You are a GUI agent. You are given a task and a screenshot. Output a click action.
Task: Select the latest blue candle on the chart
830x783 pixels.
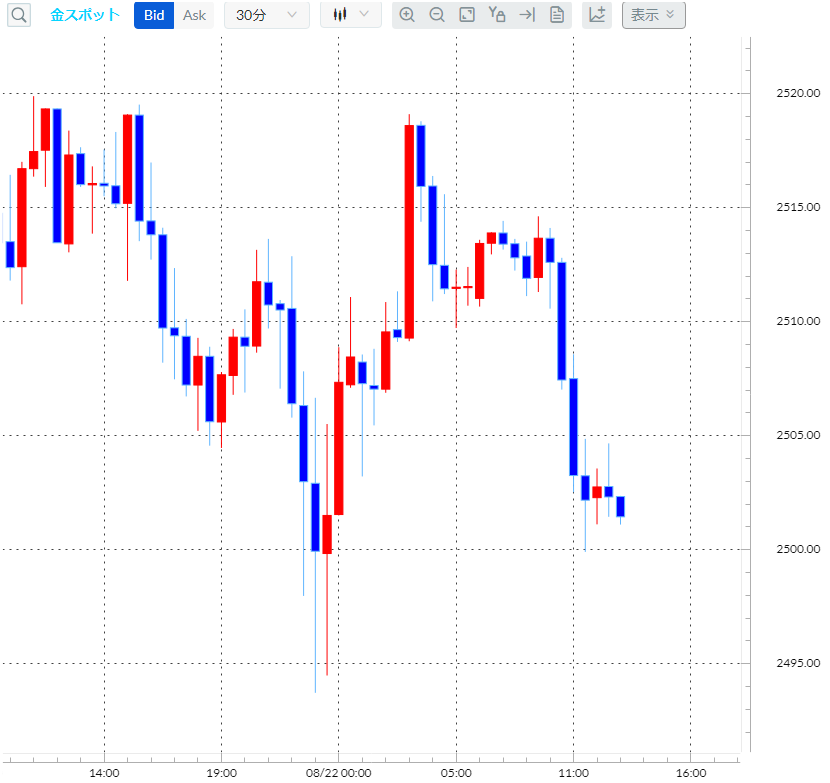pyautogui.click(x=620, y=507)
